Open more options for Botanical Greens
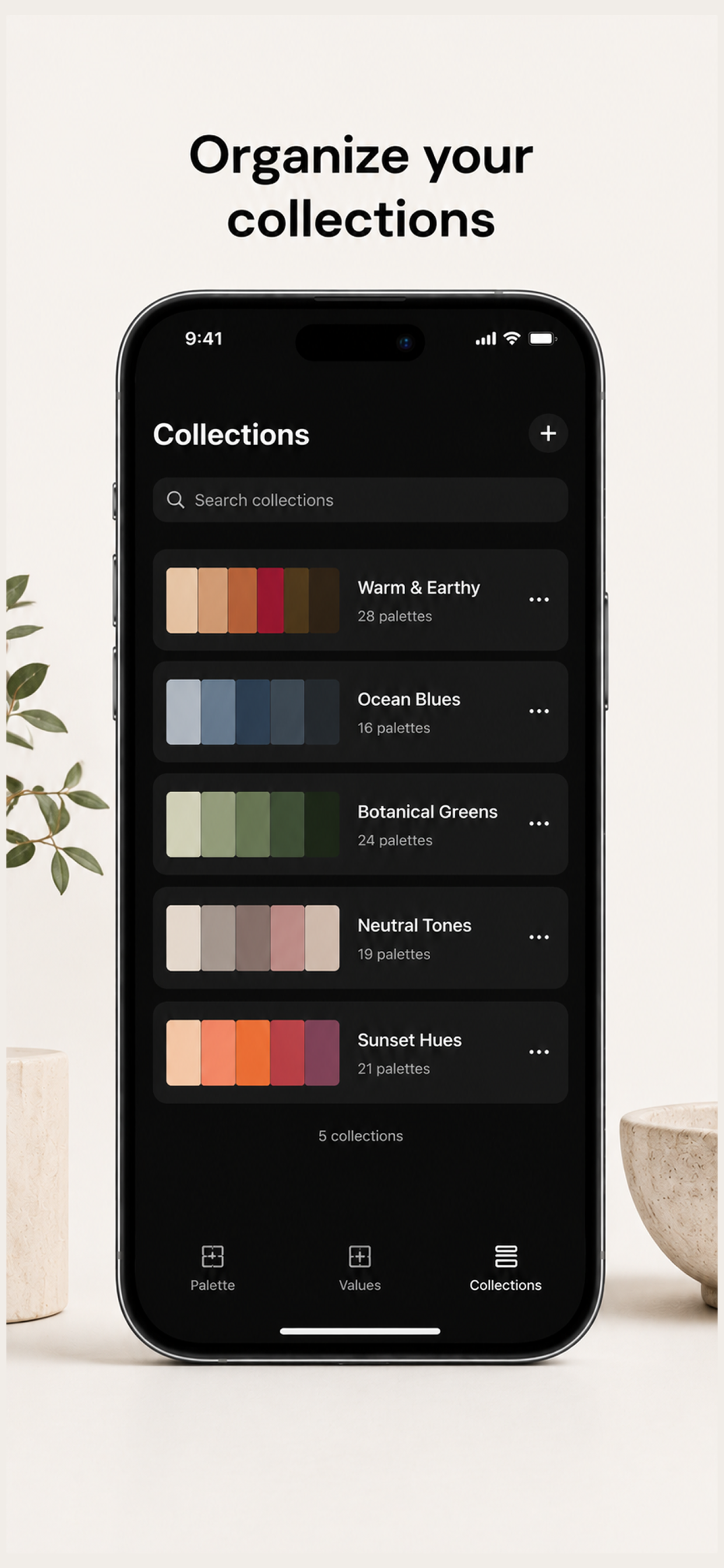The height and width of the screenshot is (1568, 724). pyautogui.click(x=539, y=824)
